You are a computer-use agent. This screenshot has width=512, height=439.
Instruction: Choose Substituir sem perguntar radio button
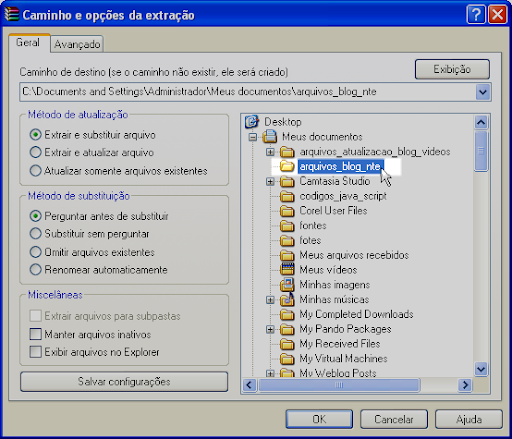coord(36,233)
